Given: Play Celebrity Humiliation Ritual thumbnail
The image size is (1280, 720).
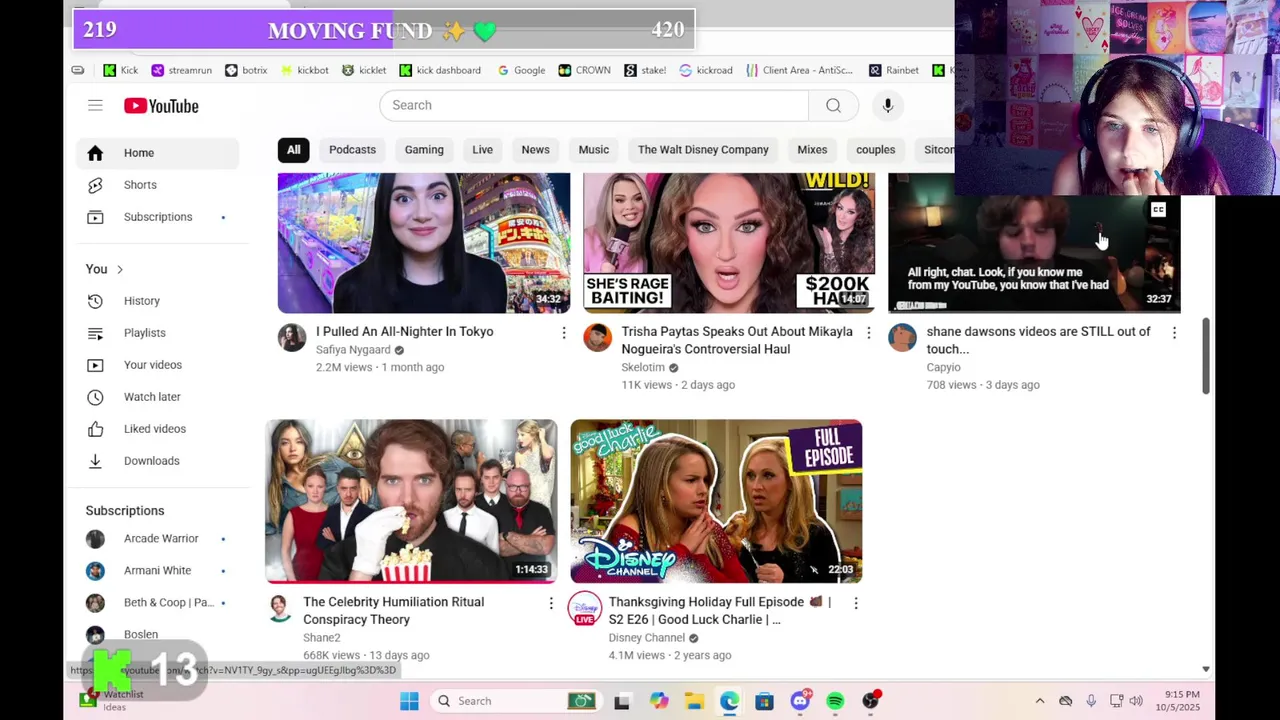Looking at the screenshot, I should [x=411, y=501].
